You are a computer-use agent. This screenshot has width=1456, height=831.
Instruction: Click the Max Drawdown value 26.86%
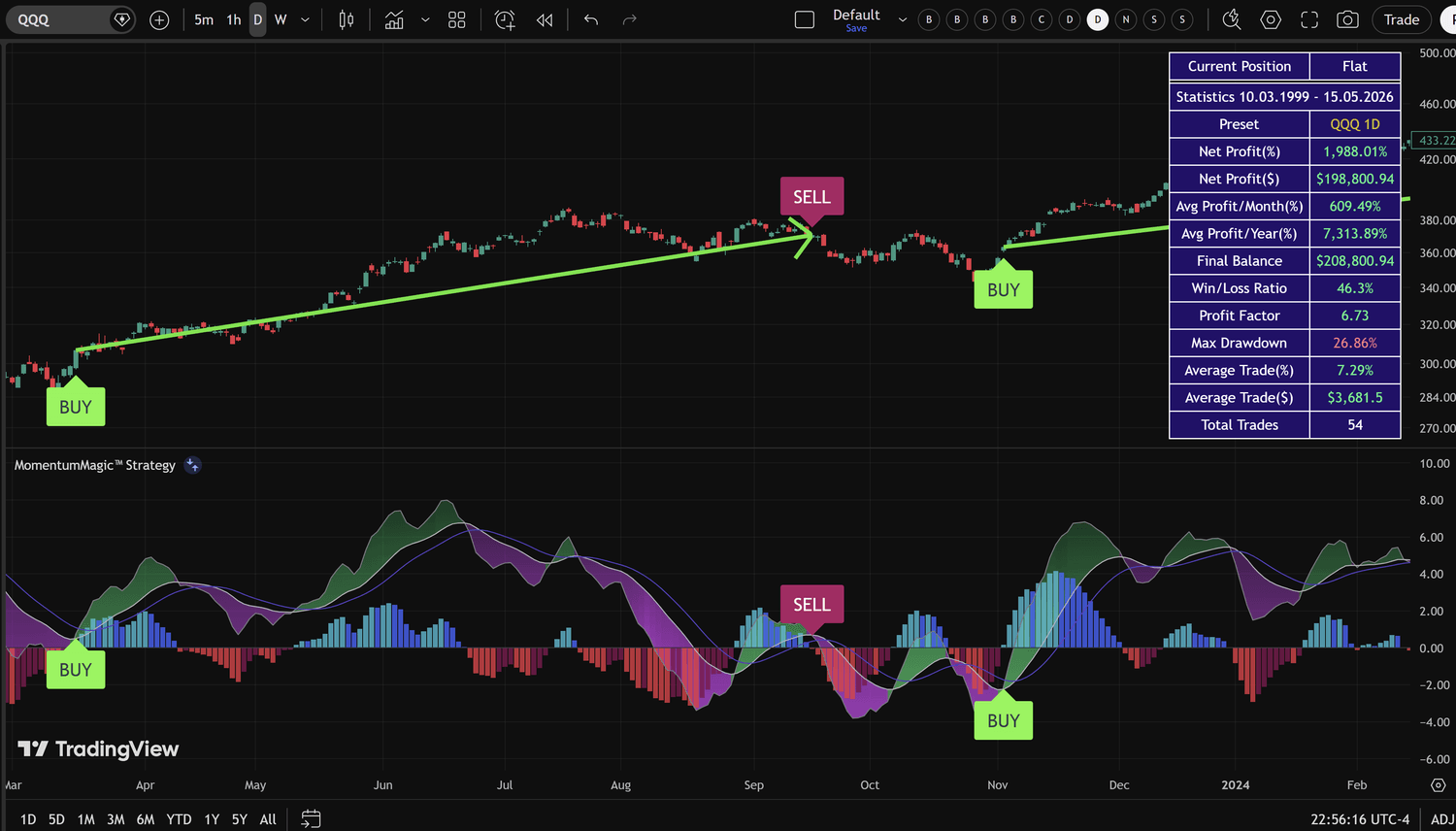tap(1355, 343)
